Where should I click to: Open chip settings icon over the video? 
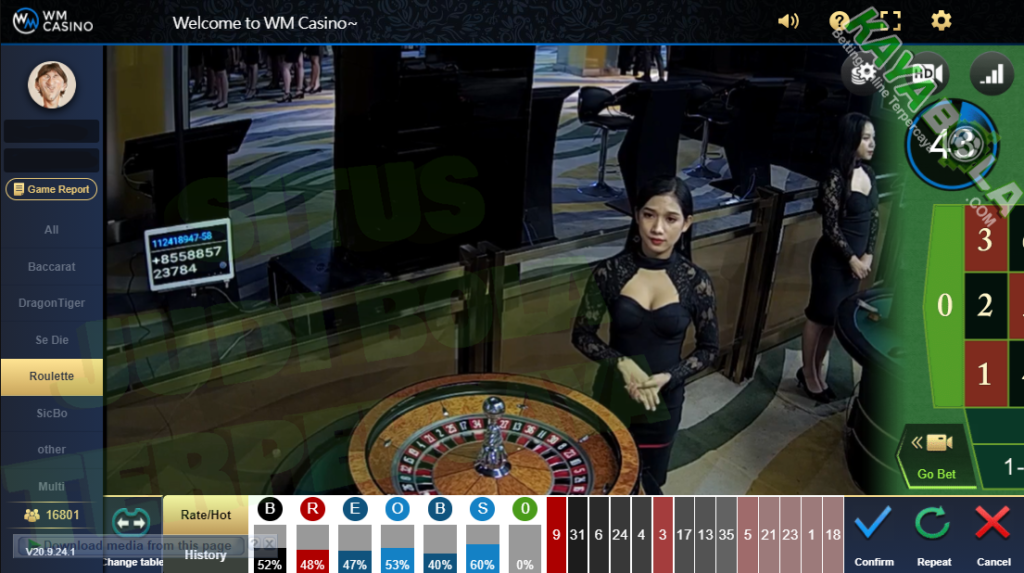[x=862, y=72]
